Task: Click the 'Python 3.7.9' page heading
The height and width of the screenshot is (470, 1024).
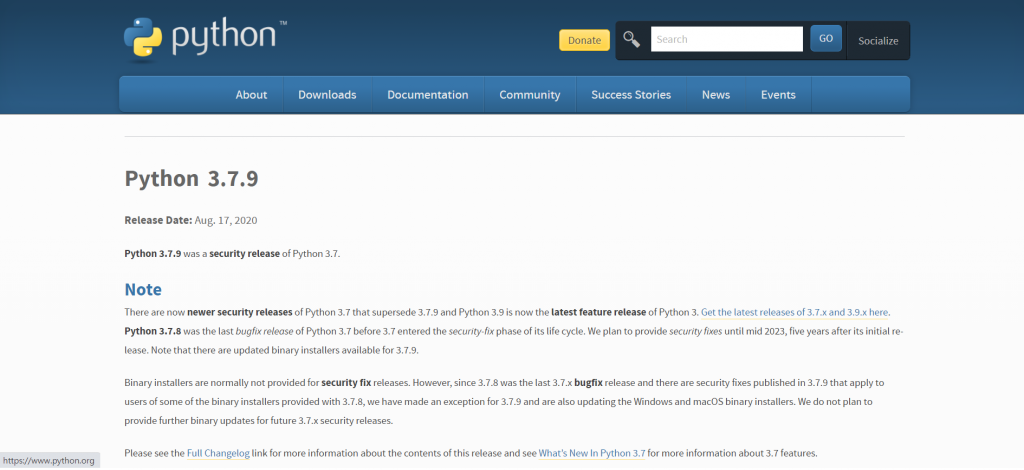Action: (191, 179)
